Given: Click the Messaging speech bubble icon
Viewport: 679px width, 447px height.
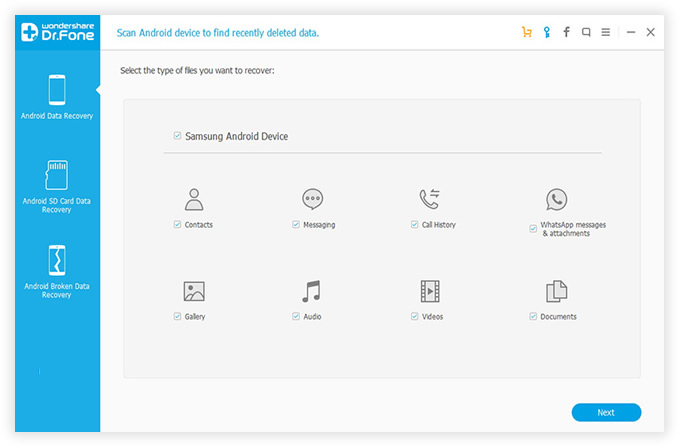Looking at the screenshot, I should click(x=312, y=199).
